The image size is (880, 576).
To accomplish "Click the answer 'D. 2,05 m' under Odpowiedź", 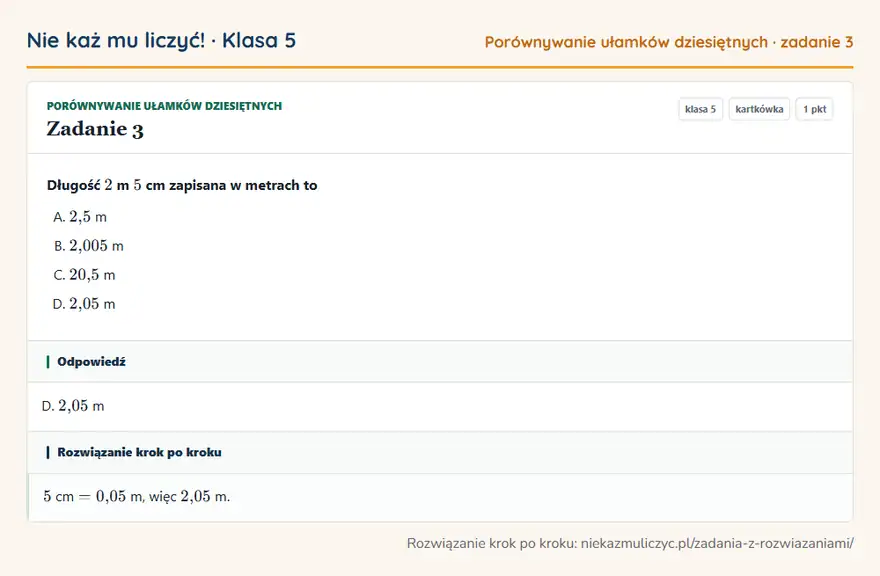I will (x=73, y=406).
